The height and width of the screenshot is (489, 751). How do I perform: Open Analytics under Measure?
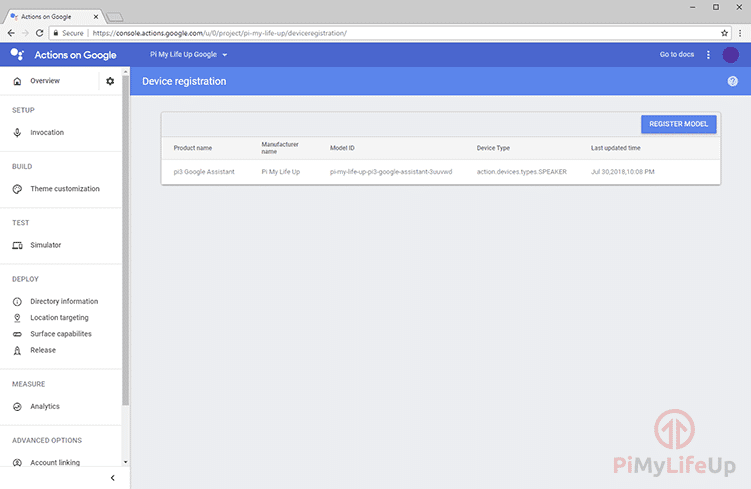pyautogui.click(x=45, y=406)
